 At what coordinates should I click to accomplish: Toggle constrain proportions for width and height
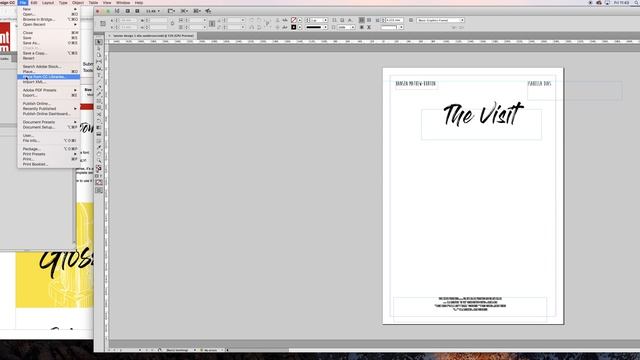click(x=172, y=24)
